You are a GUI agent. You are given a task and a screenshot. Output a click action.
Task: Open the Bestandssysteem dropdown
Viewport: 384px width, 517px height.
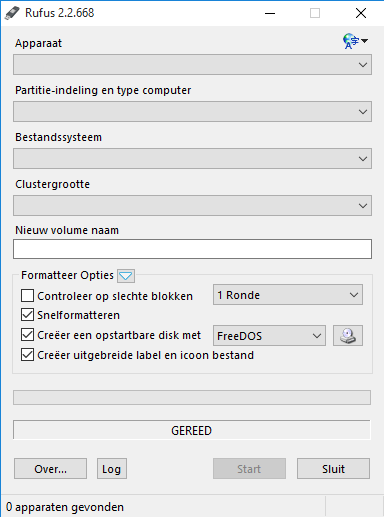point(192,159)
